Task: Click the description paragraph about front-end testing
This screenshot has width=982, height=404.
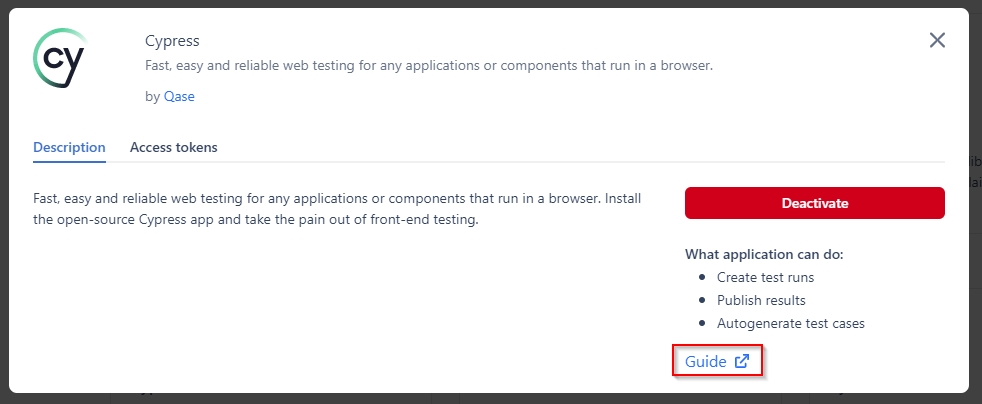Action: [x=336, y=209]
